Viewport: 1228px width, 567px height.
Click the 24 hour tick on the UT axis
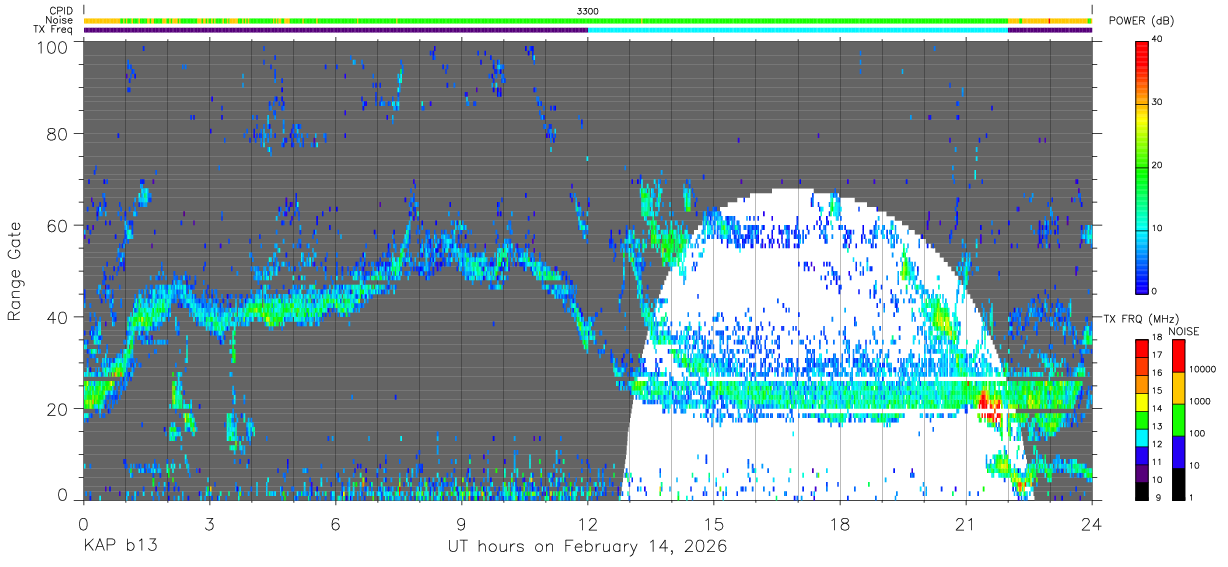1092,523
